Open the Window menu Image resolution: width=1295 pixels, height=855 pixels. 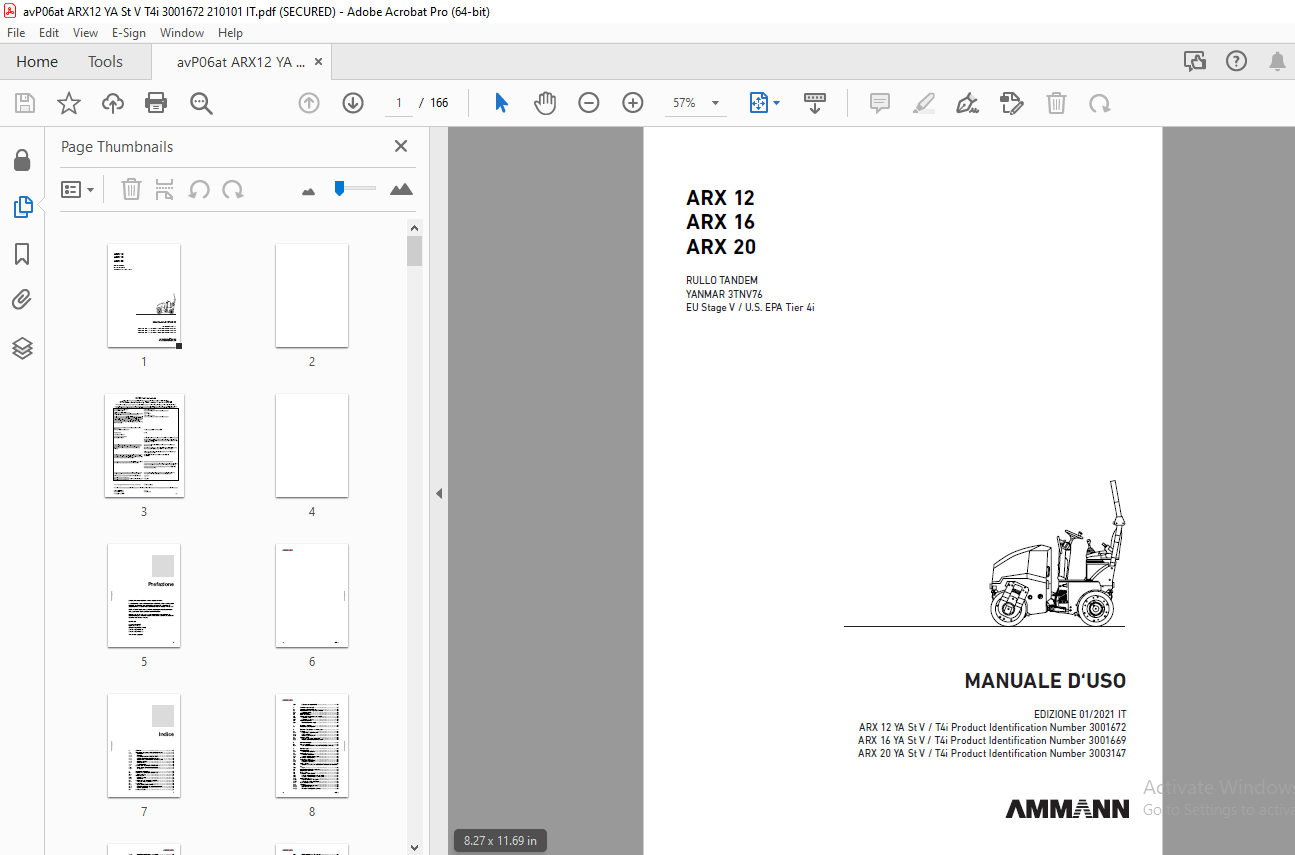[182, 33]
